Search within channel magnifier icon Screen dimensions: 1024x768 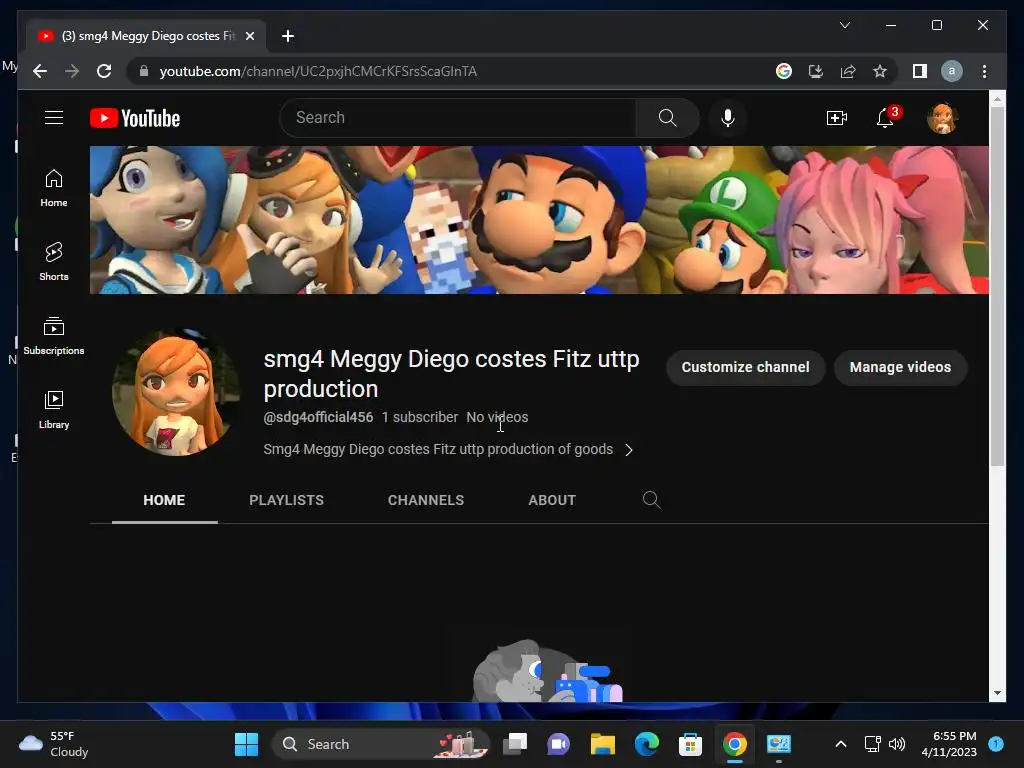(651, 500)
